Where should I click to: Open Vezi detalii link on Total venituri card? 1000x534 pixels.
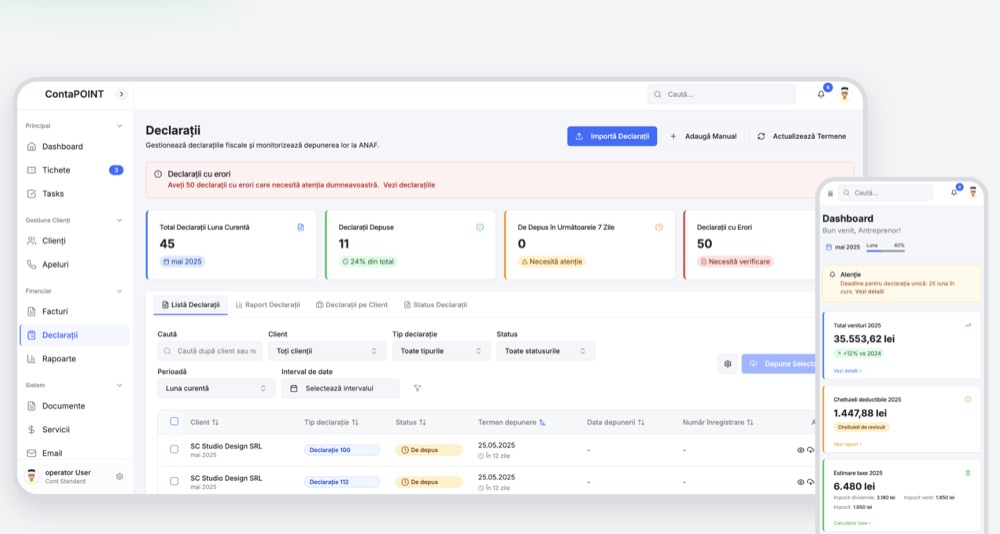click(x=847, y=371)
